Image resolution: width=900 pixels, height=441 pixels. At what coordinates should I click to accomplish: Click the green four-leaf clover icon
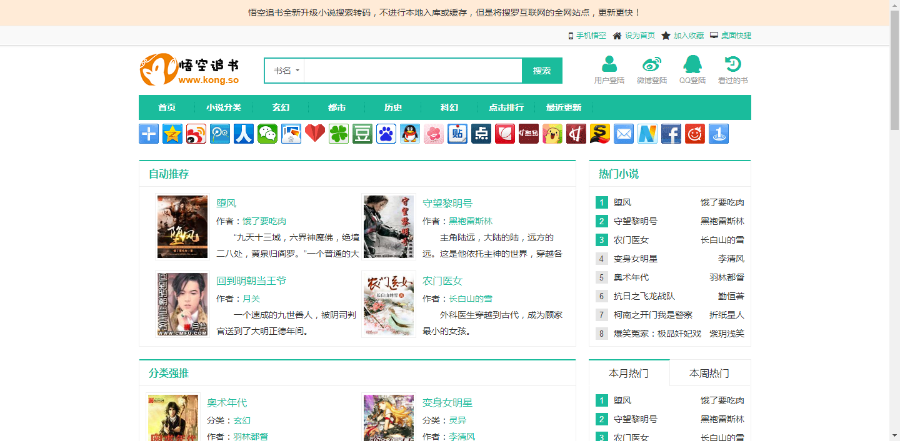click(339, 134)
